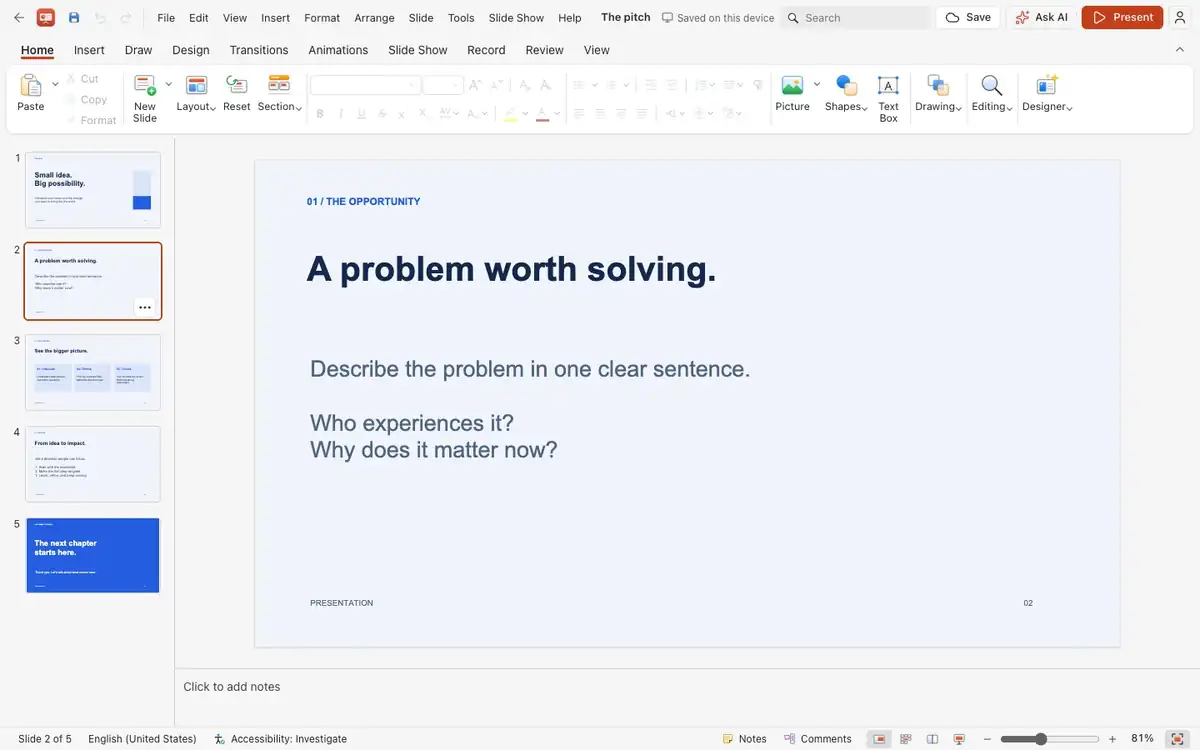
Task: Insert a Text Box
Action: (x=888, y=98)
